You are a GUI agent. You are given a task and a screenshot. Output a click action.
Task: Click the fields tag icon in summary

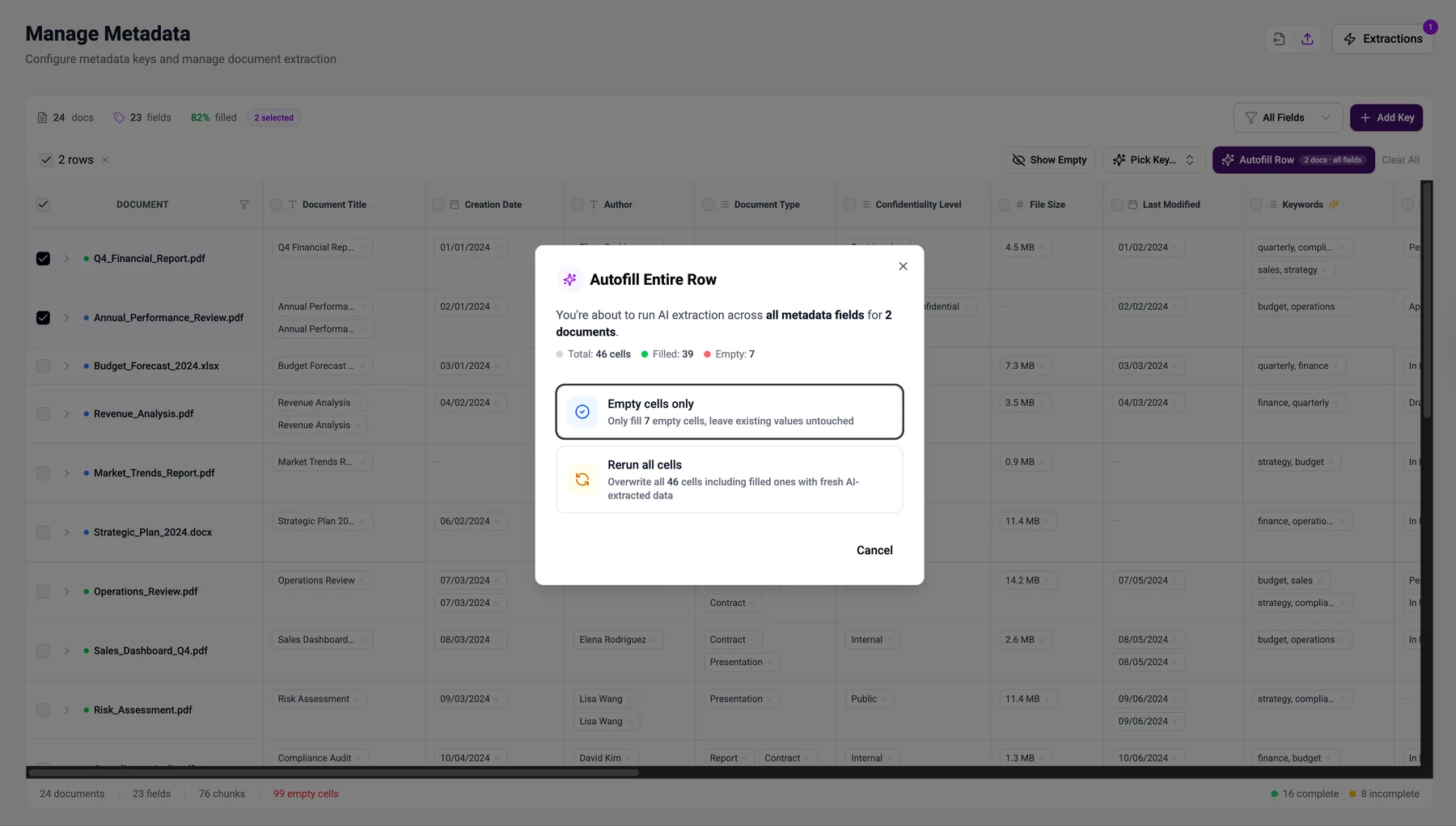click(119, 118)
